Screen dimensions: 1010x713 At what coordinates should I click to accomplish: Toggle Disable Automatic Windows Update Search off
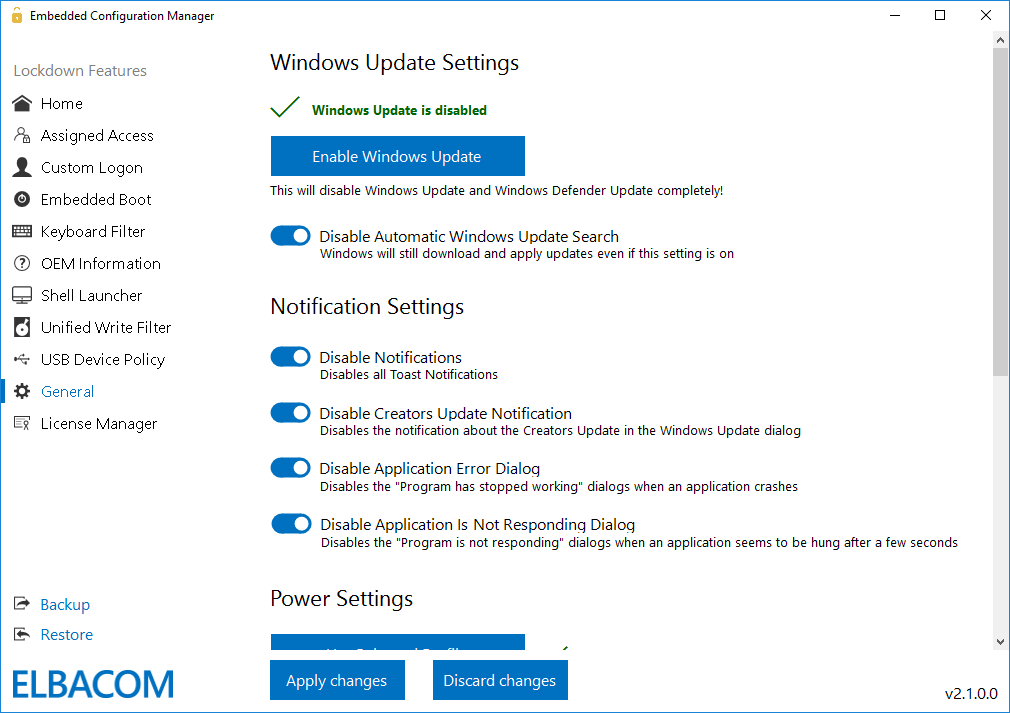[290, 235]
